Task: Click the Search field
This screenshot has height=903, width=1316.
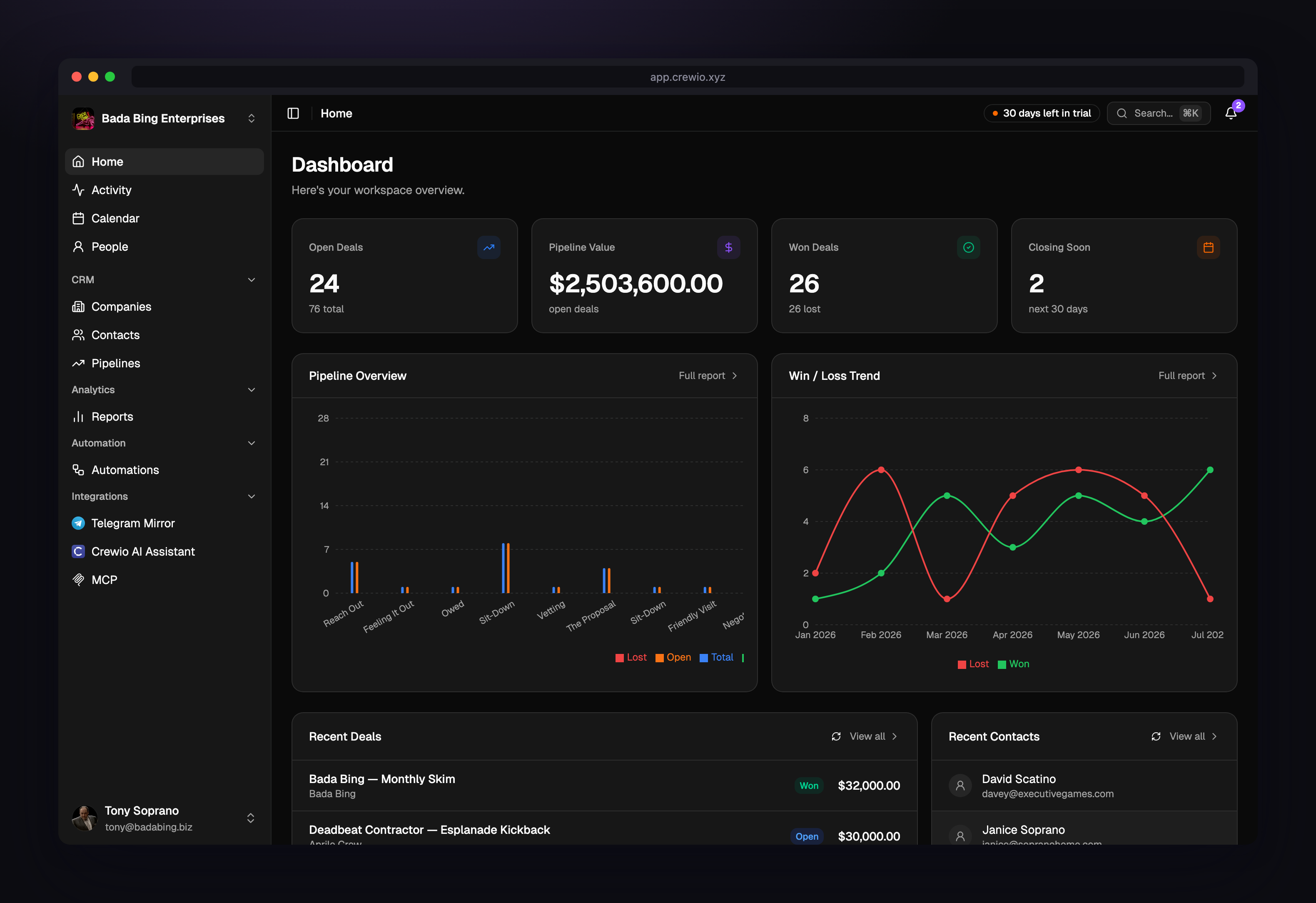Action: point(1159,113)
